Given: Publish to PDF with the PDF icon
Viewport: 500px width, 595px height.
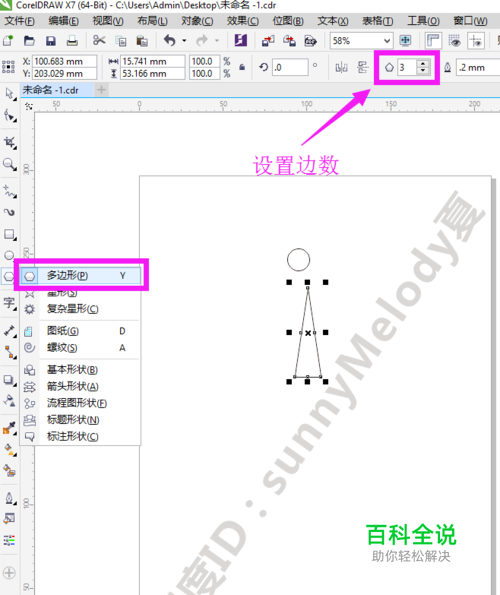Looking at the screenshot, I should (311, 41).
